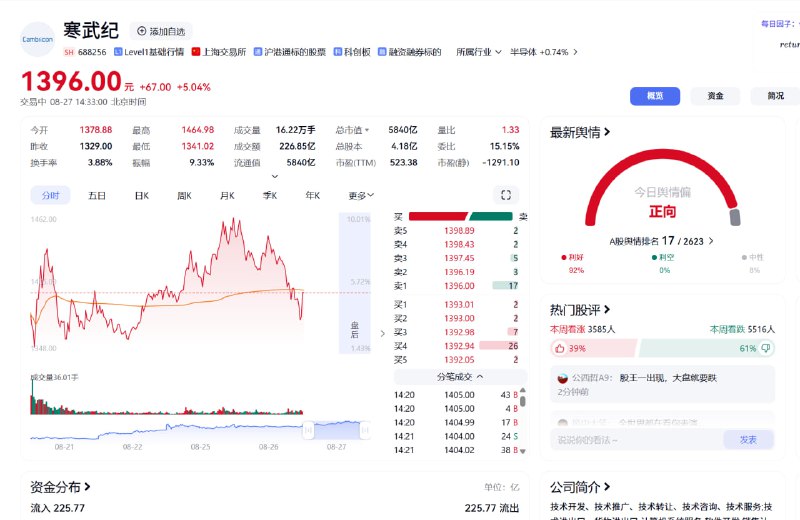Screen dimensions: 800x520
Task: Click the 融资融券标的 tag
Action: 410,52
